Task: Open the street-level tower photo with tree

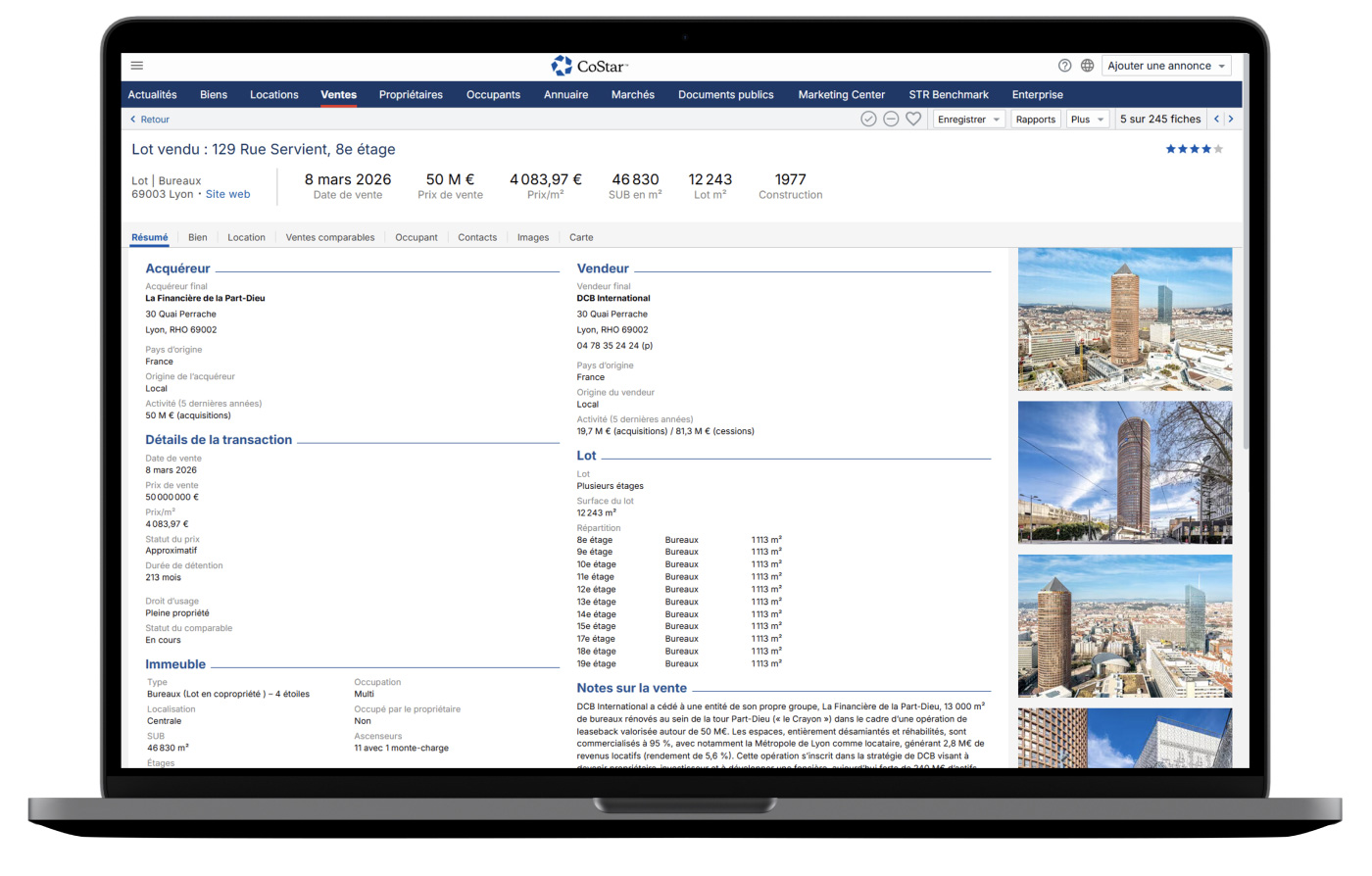Action: click(1125, 472)
